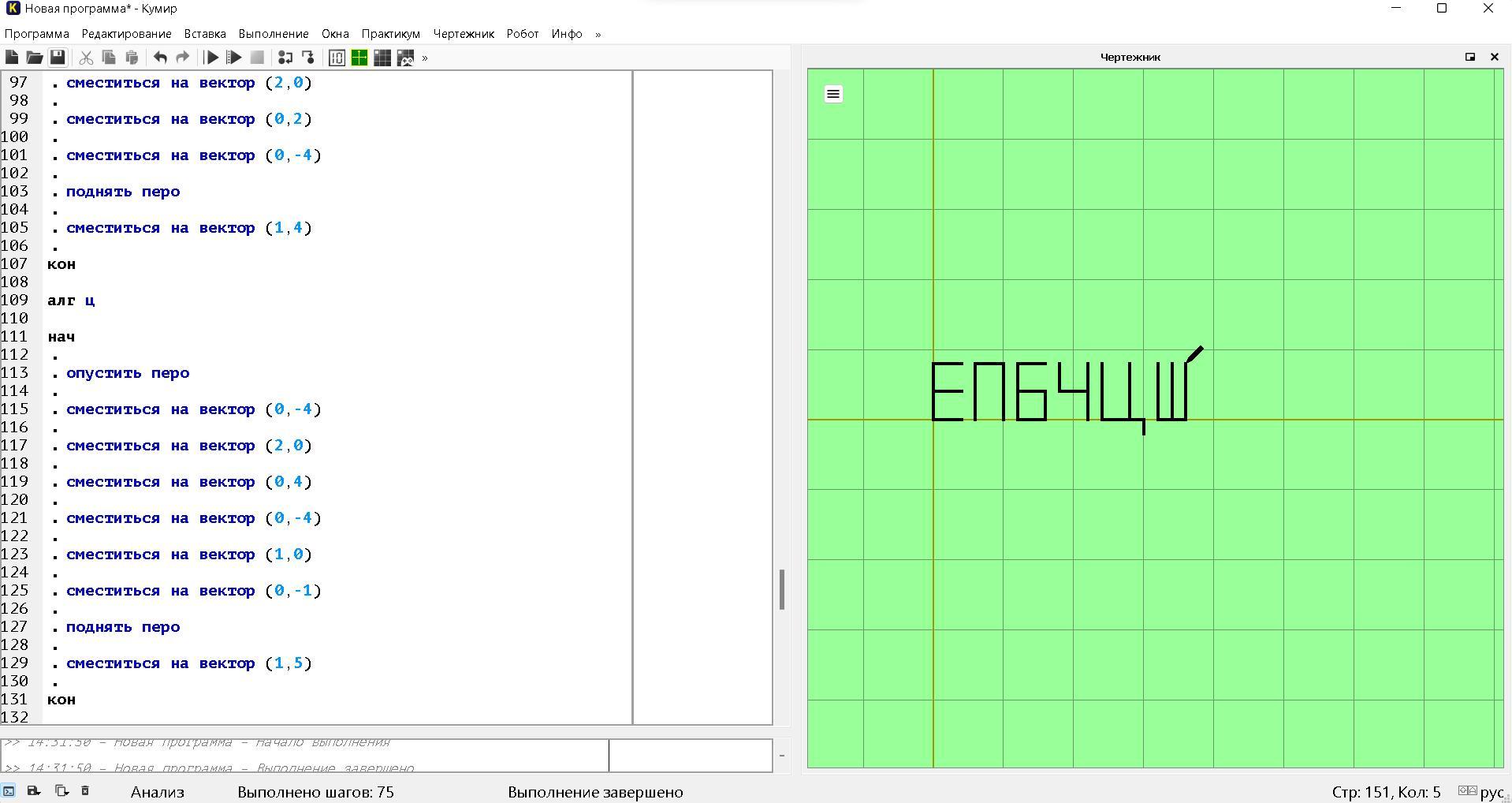Expand the hidden toolbar items chevron
The width and height of the screenshot is (1512, 803).
click(x=425, y=58)
